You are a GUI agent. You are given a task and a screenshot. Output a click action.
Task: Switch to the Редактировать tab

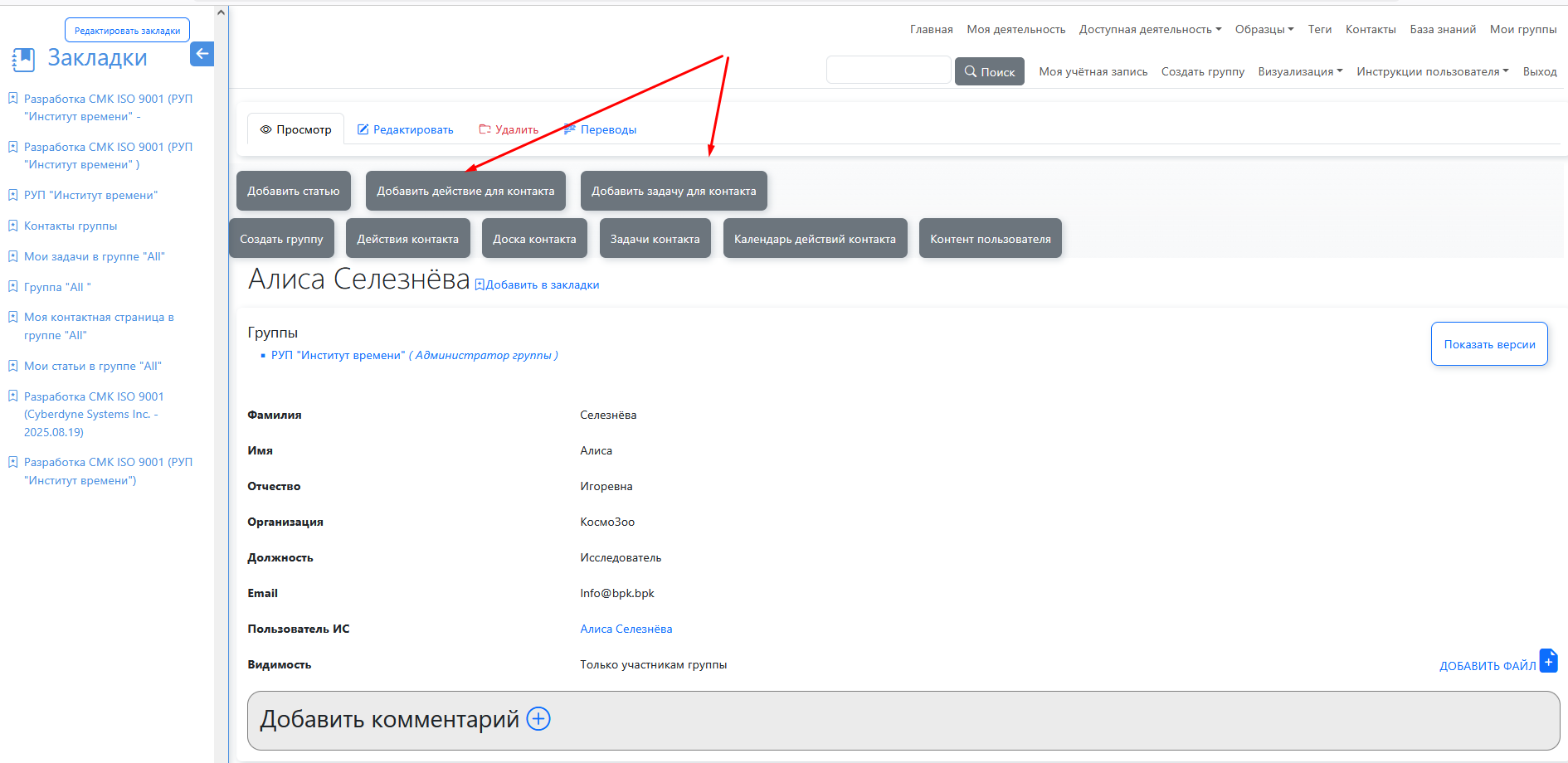click(x=405, y=129)
